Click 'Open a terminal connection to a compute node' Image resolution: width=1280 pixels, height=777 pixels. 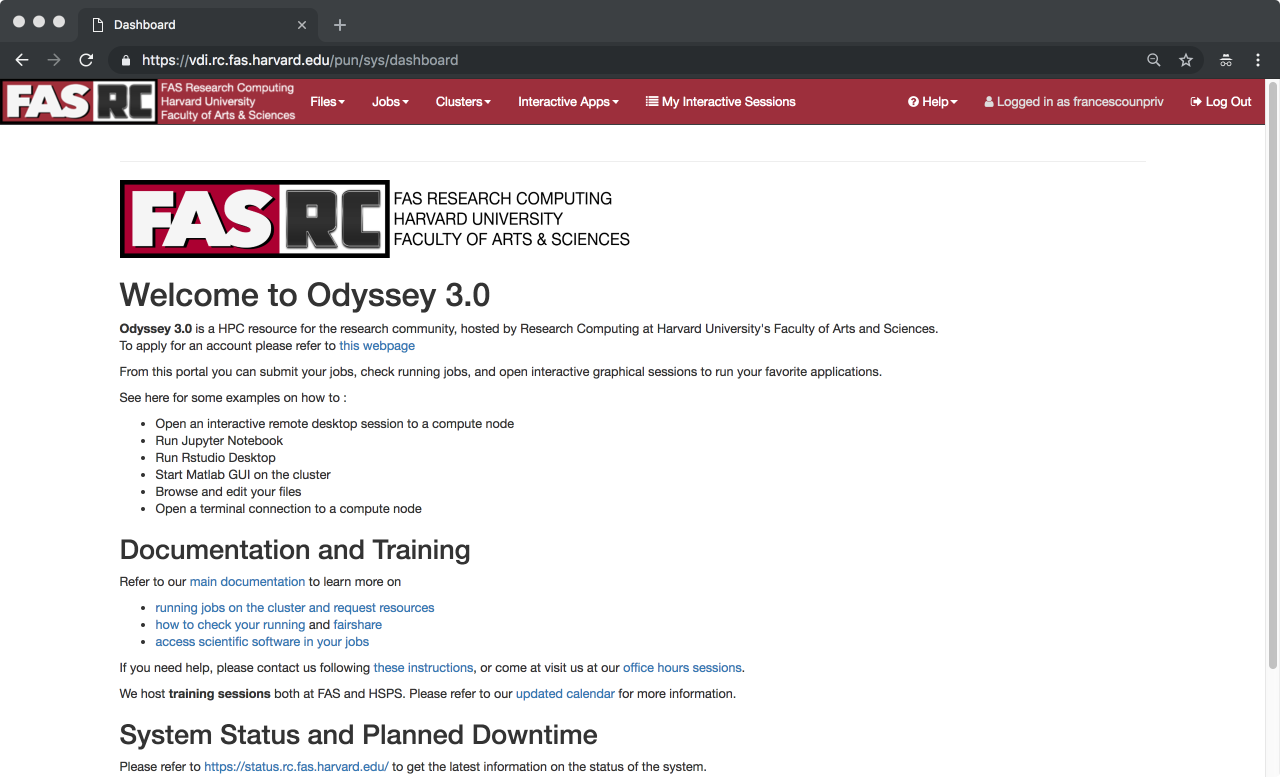(288, 509)
